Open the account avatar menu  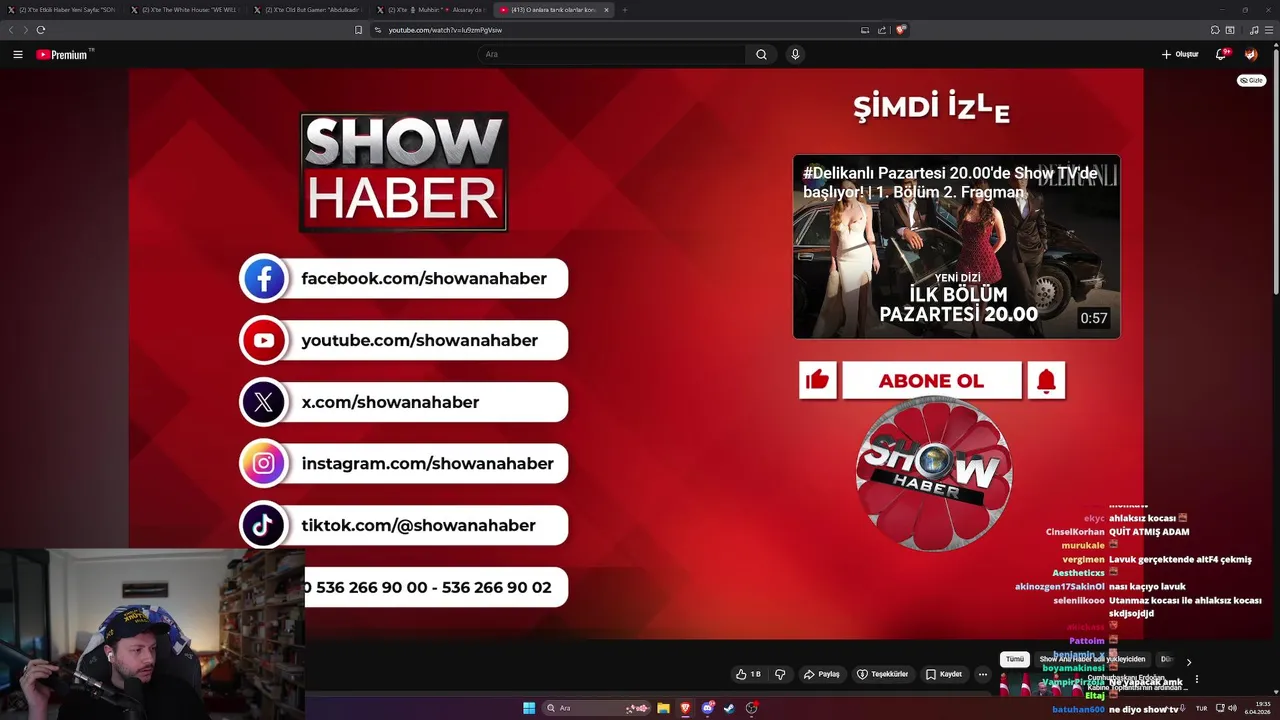point(1251,54)
